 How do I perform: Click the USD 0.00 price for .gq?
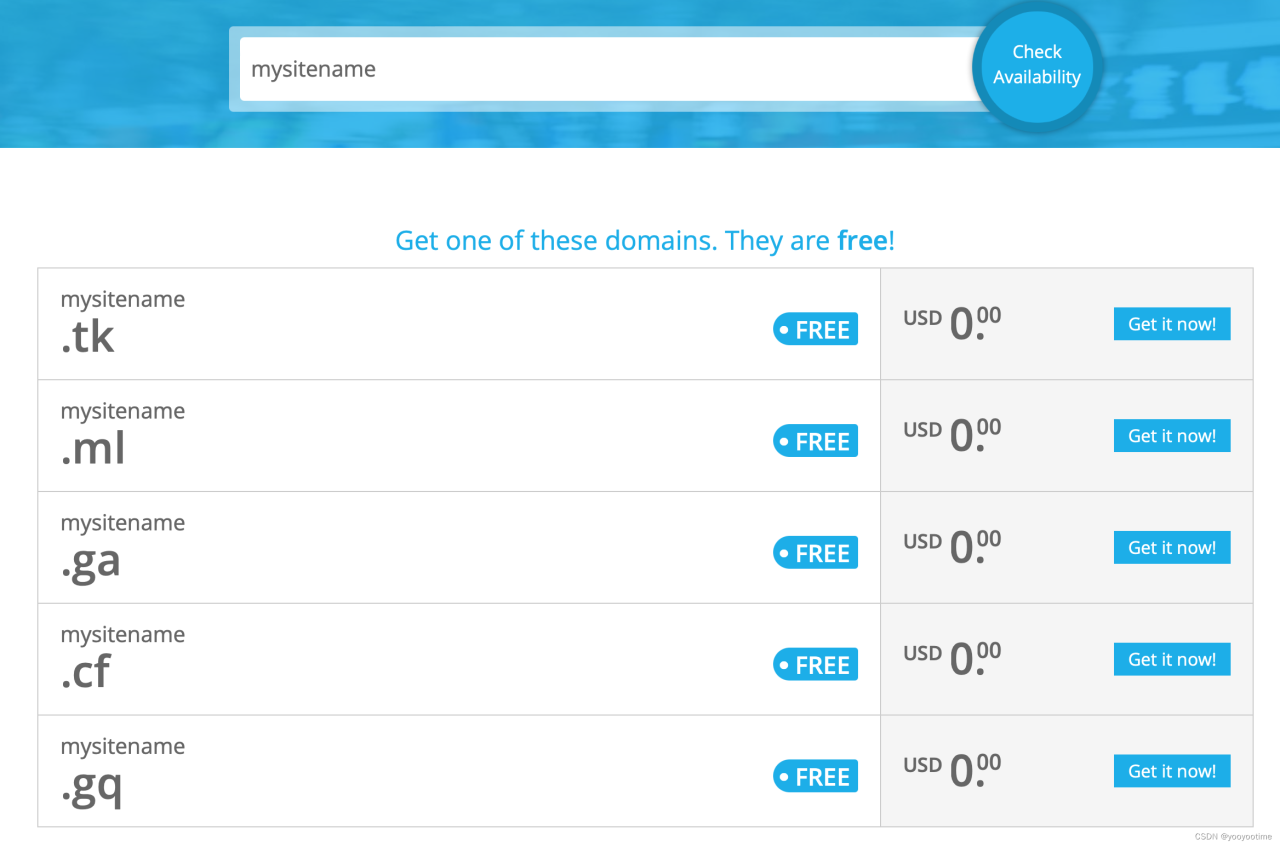click(x=952, y=770)
